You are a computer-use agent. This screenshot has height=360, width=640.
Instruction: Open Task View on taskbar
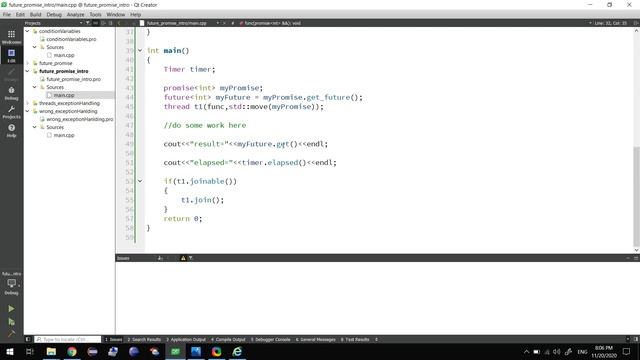pos(30,351)
